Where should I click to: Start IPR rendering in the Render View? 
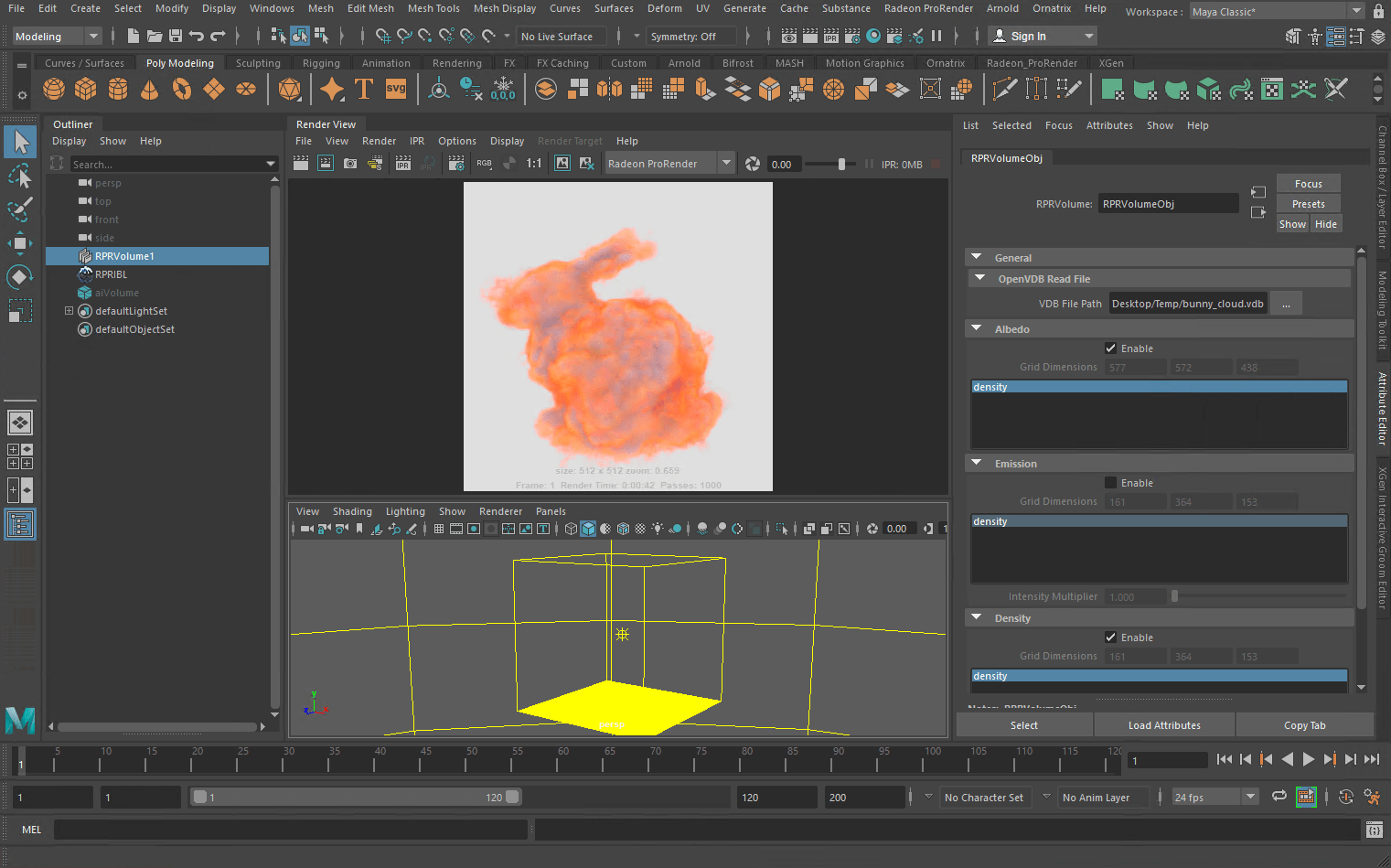coord(402,163)
